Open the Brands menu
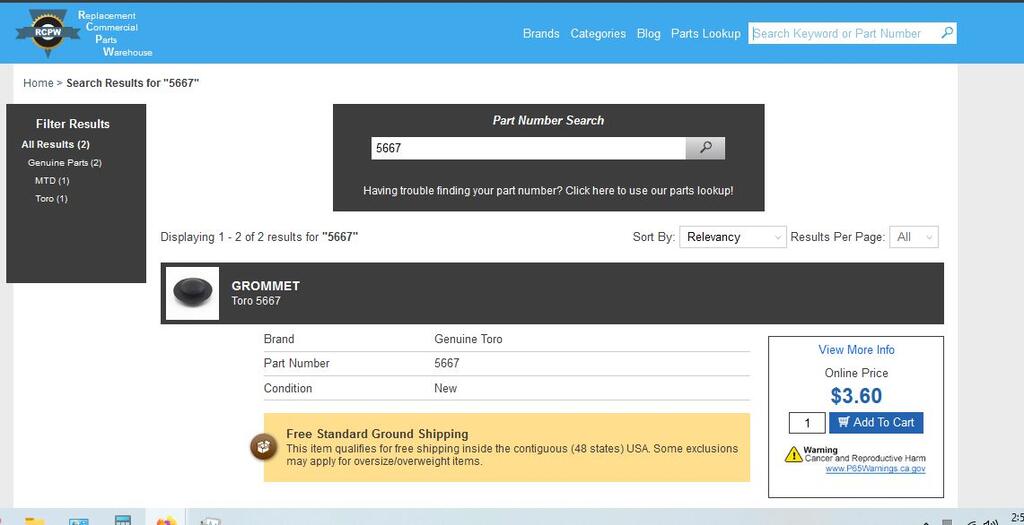 [541, 33]
